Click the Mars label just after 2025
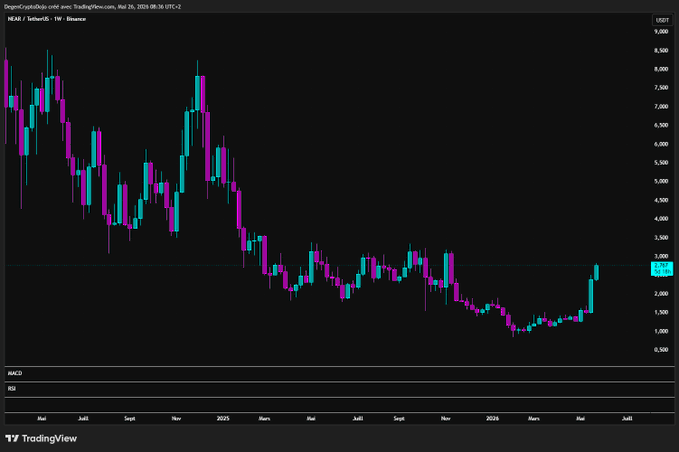The width and height of the screenshot is (679, 452). 264,419
